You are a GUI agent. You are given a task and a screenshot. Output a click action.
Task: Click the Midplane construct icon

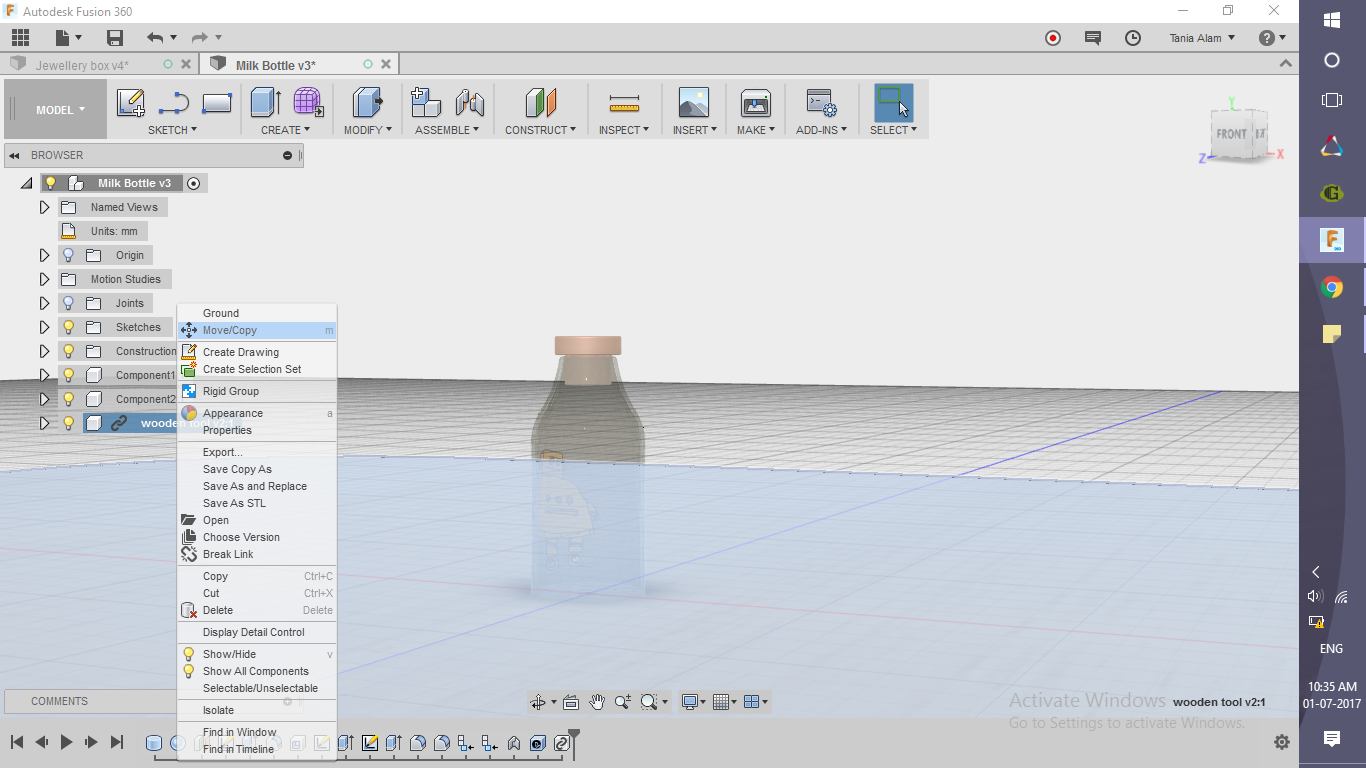click(x=541, y=102)
